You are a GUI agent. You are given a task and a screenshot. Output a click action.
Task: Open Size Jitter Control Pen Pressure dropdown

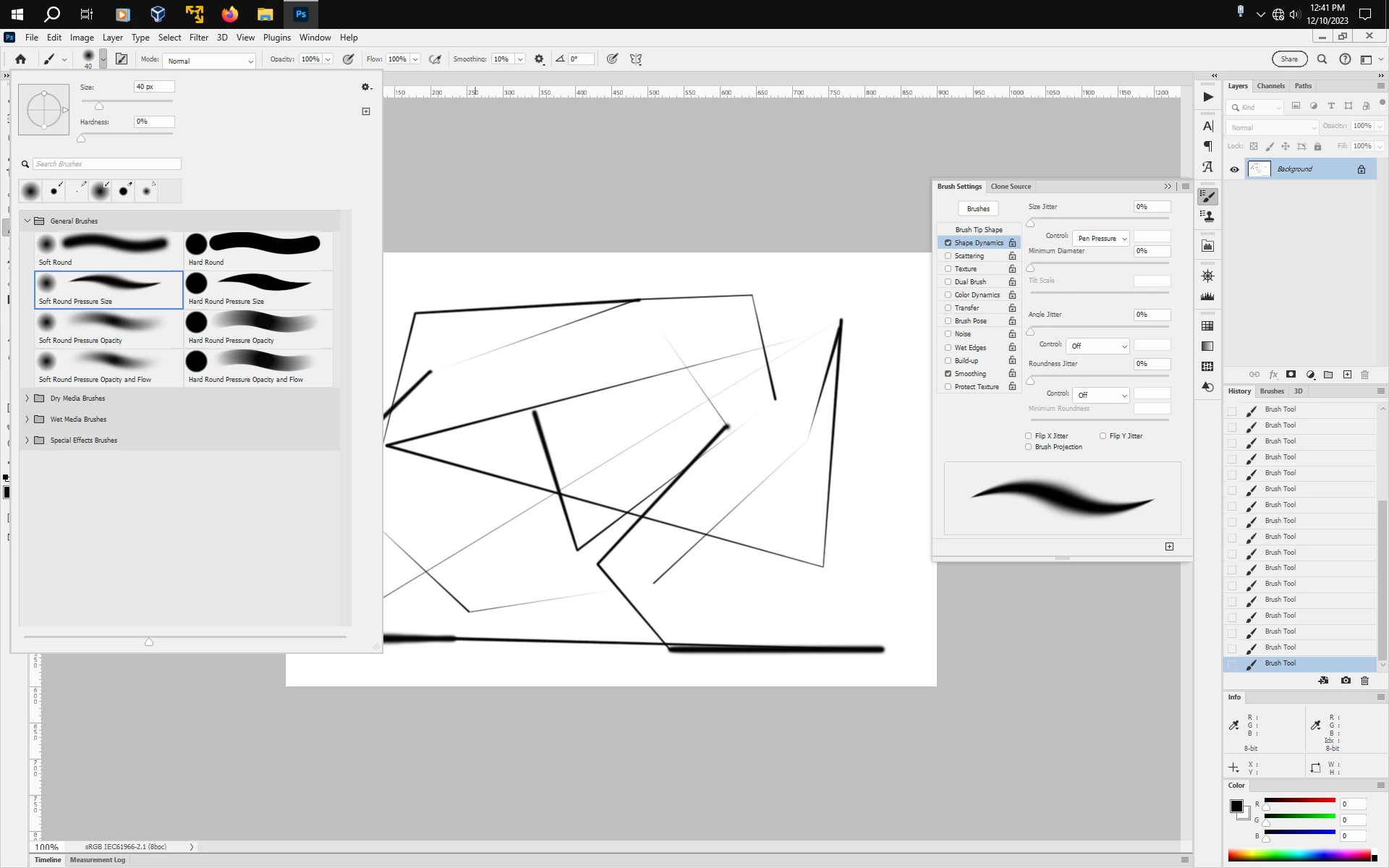(x=1102, y=239)
